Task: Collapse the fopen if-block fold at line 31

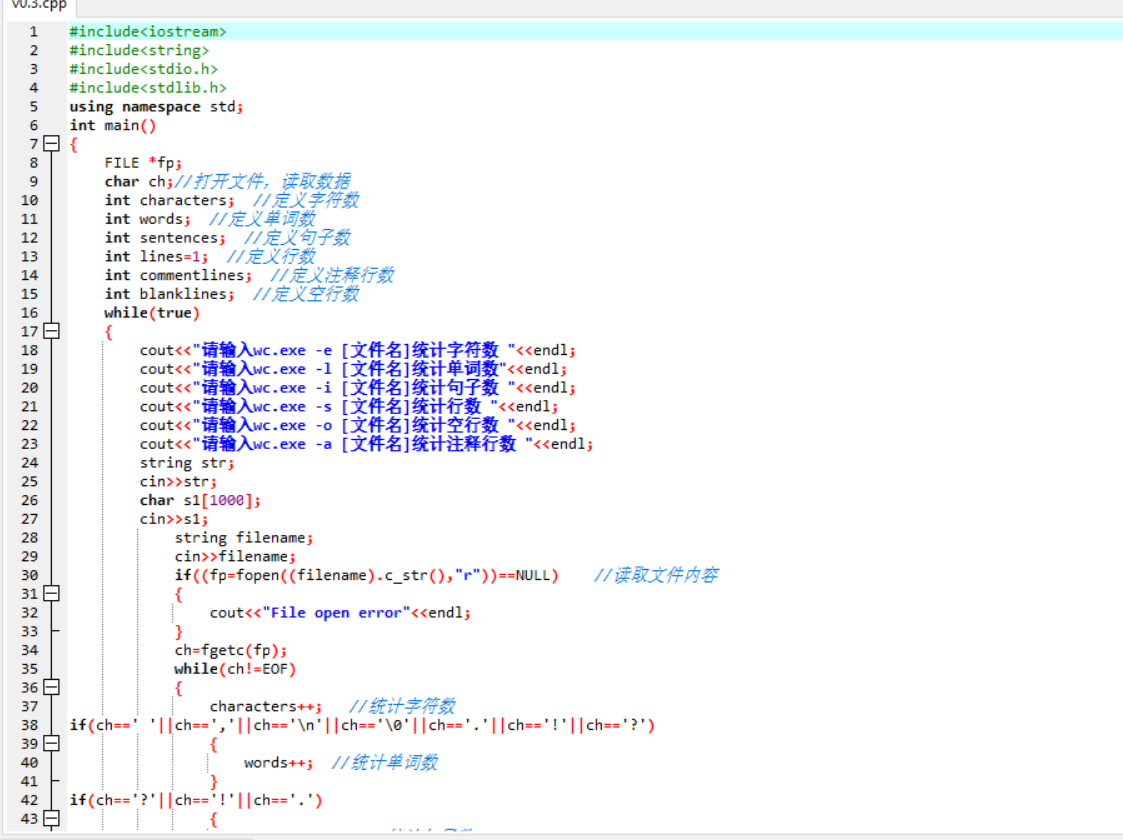Action: pos(51,594)
